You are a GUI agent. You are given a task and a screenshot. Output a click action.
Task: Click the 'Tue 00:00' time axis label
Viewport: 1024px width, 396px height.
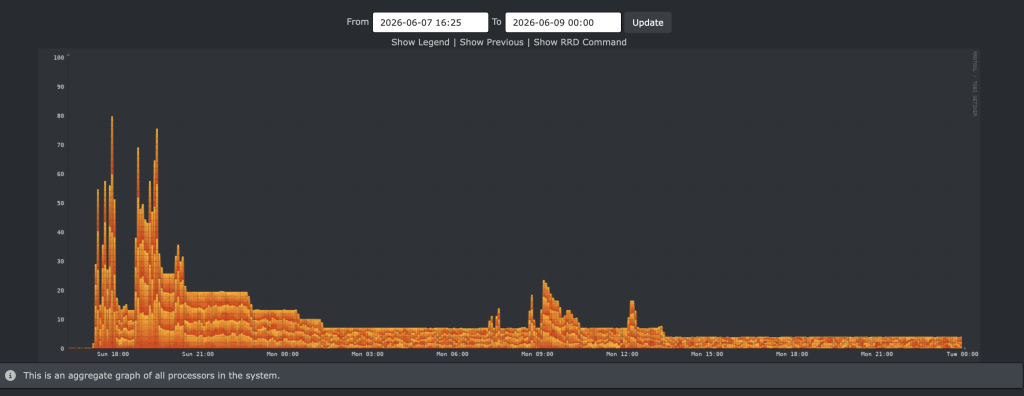point(962,354)
